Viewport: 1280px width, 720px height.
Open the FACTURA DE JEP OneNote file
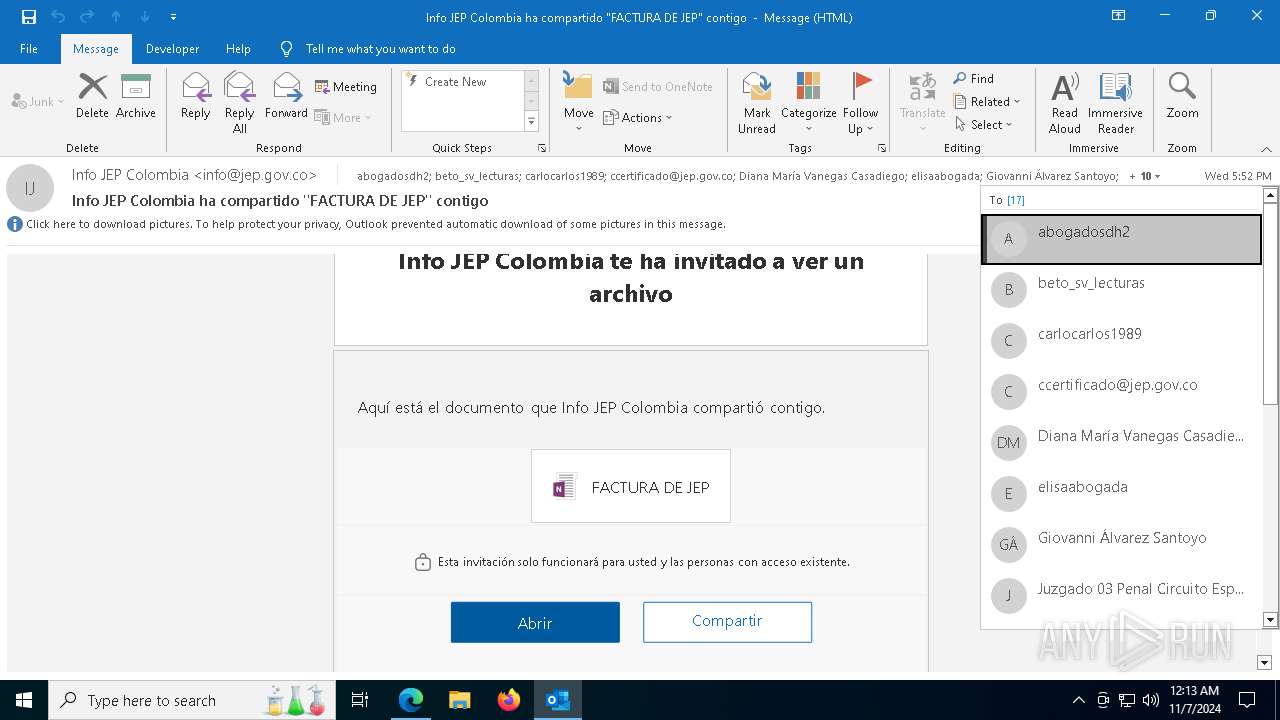click(x=631, y=487)
